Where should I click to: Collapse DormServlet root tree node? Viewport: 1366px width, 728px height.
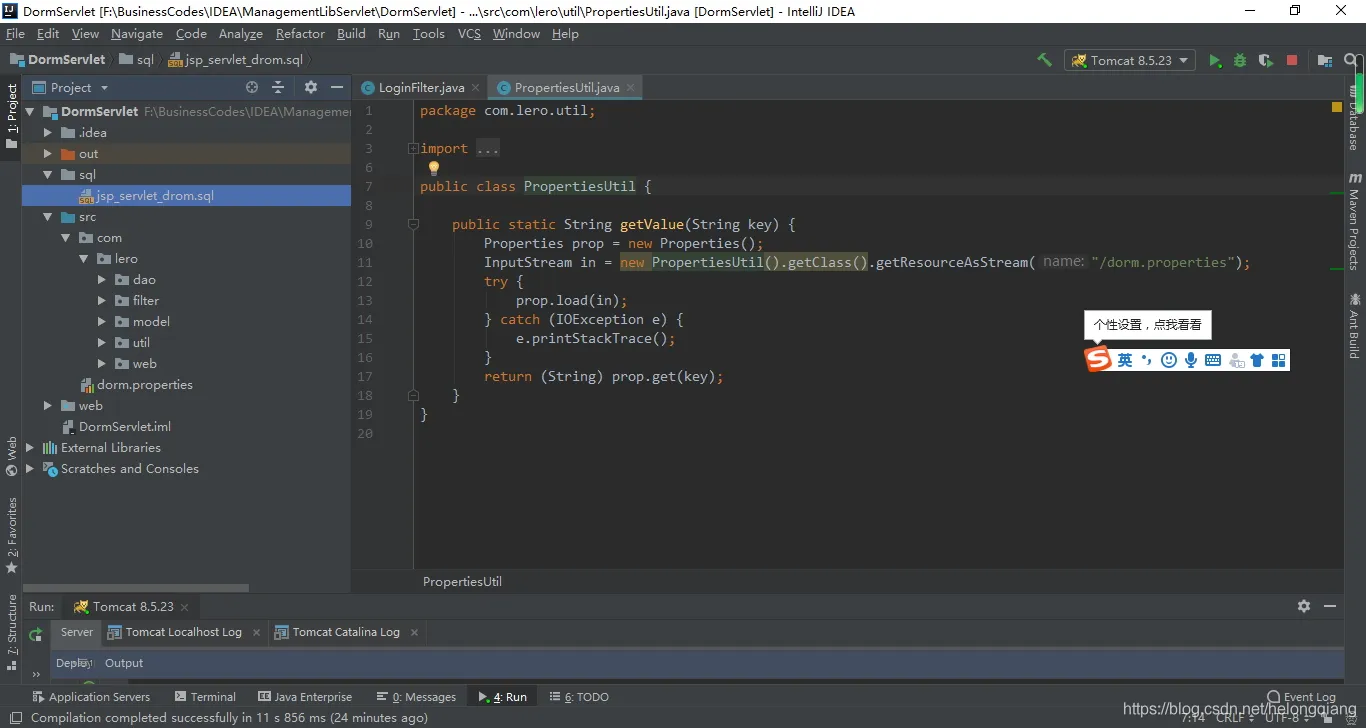30,112
